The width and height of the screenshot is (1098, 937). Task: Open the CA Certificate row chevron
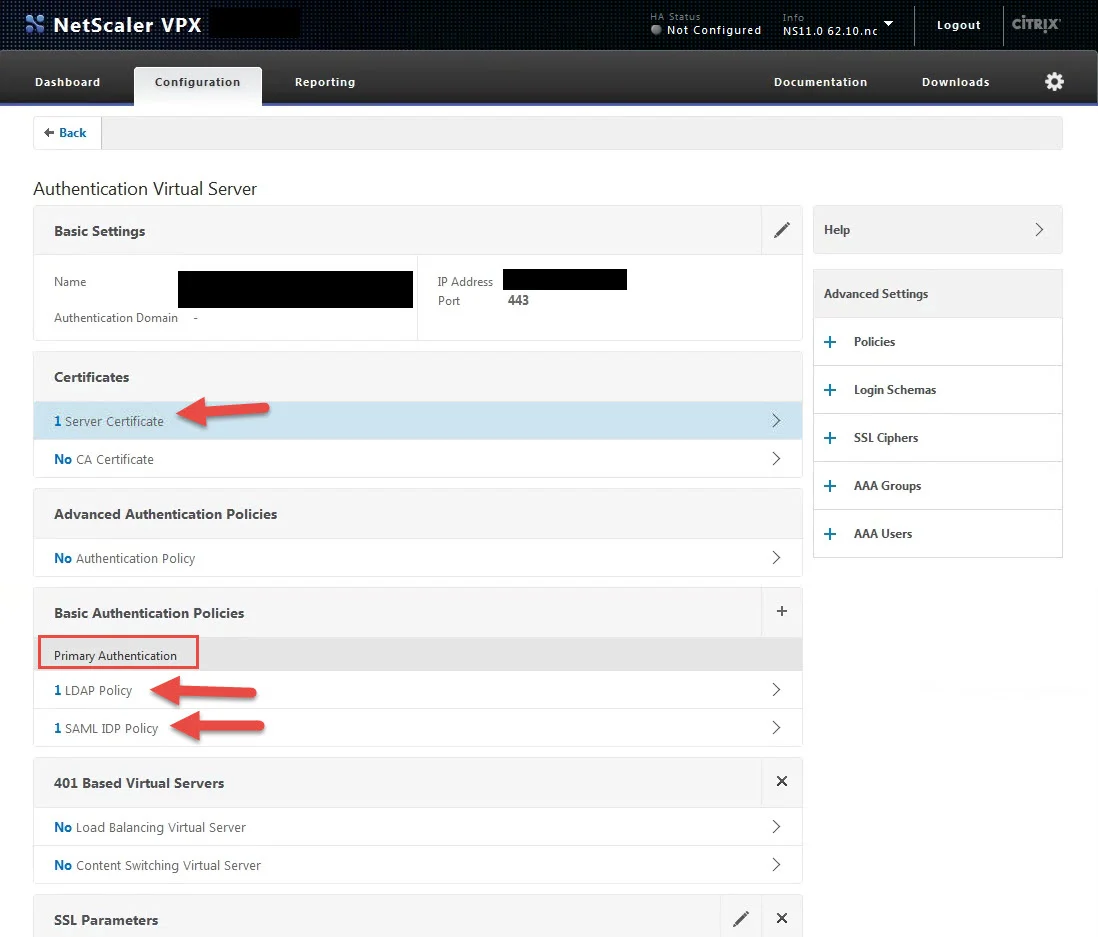tap(776, 459)
